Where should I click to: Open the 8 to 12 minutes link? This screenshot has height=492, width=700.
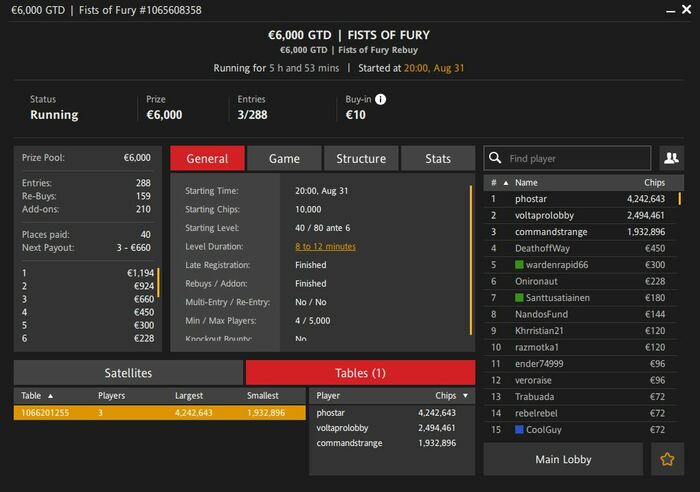[325, 246]
